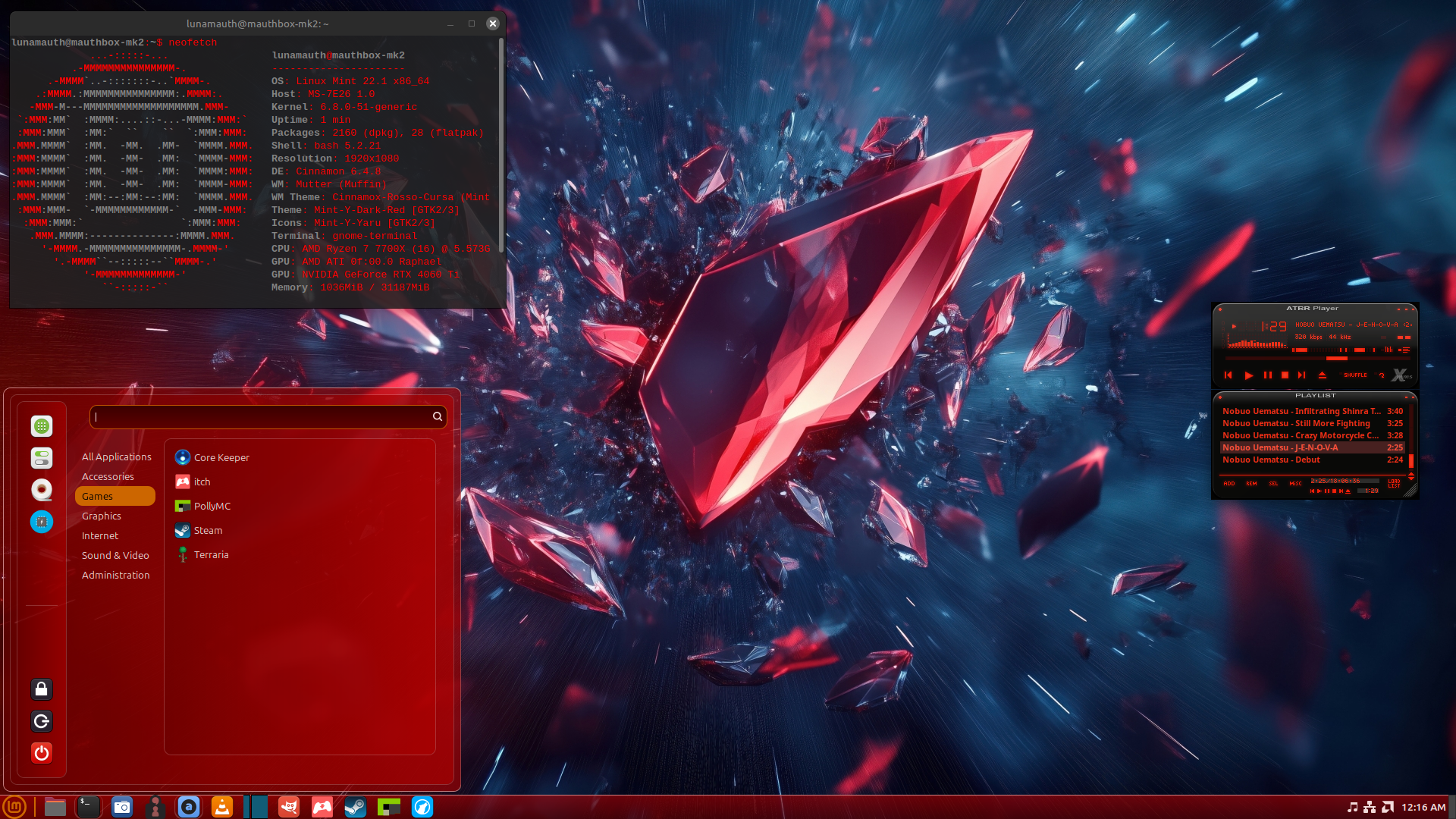Open the All Applications category
This screenshot has width=1456, height=819.
(x=116, y=457)
